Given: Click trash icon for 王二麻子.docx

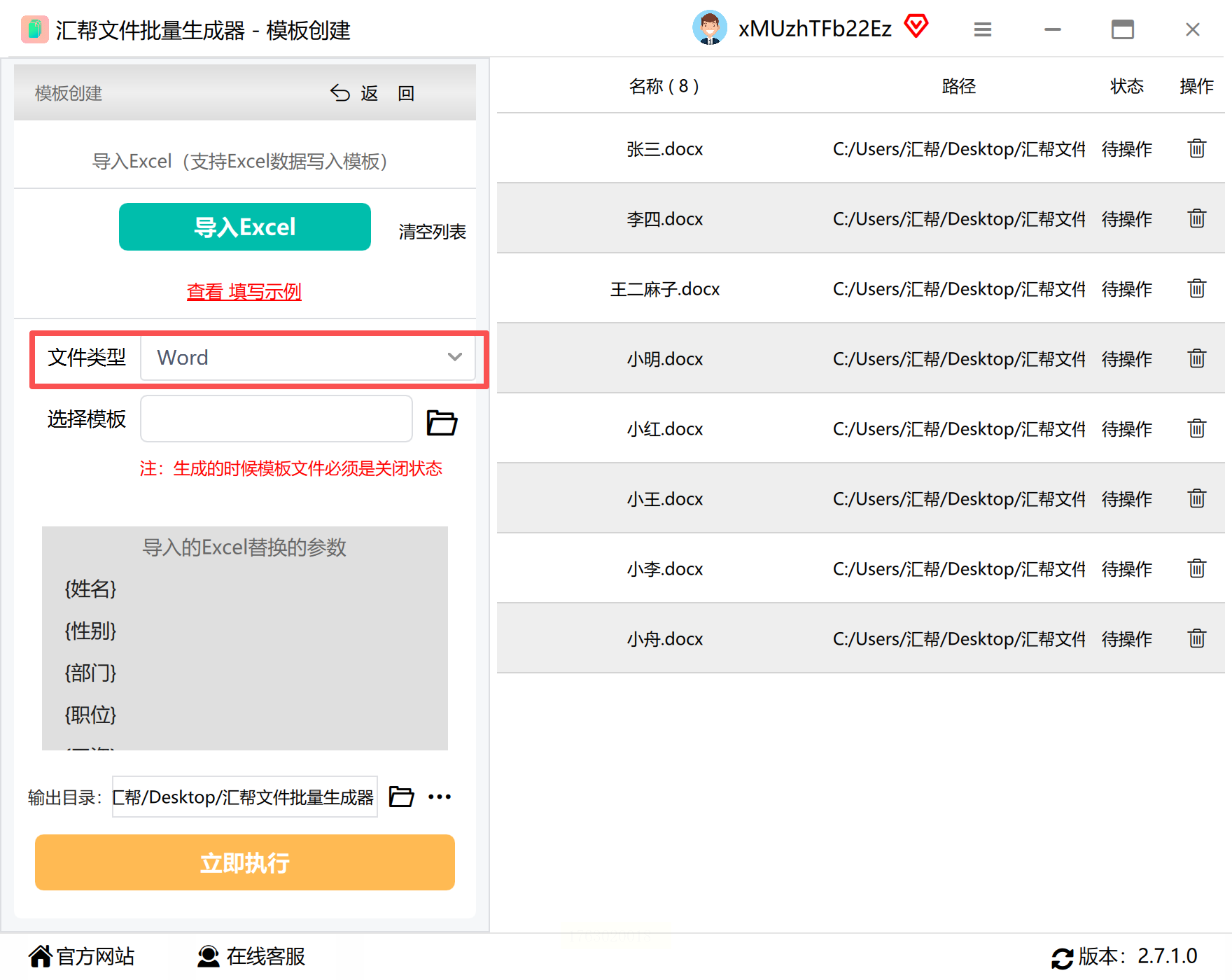Looking at the screenshot, I should (1196, 288).
